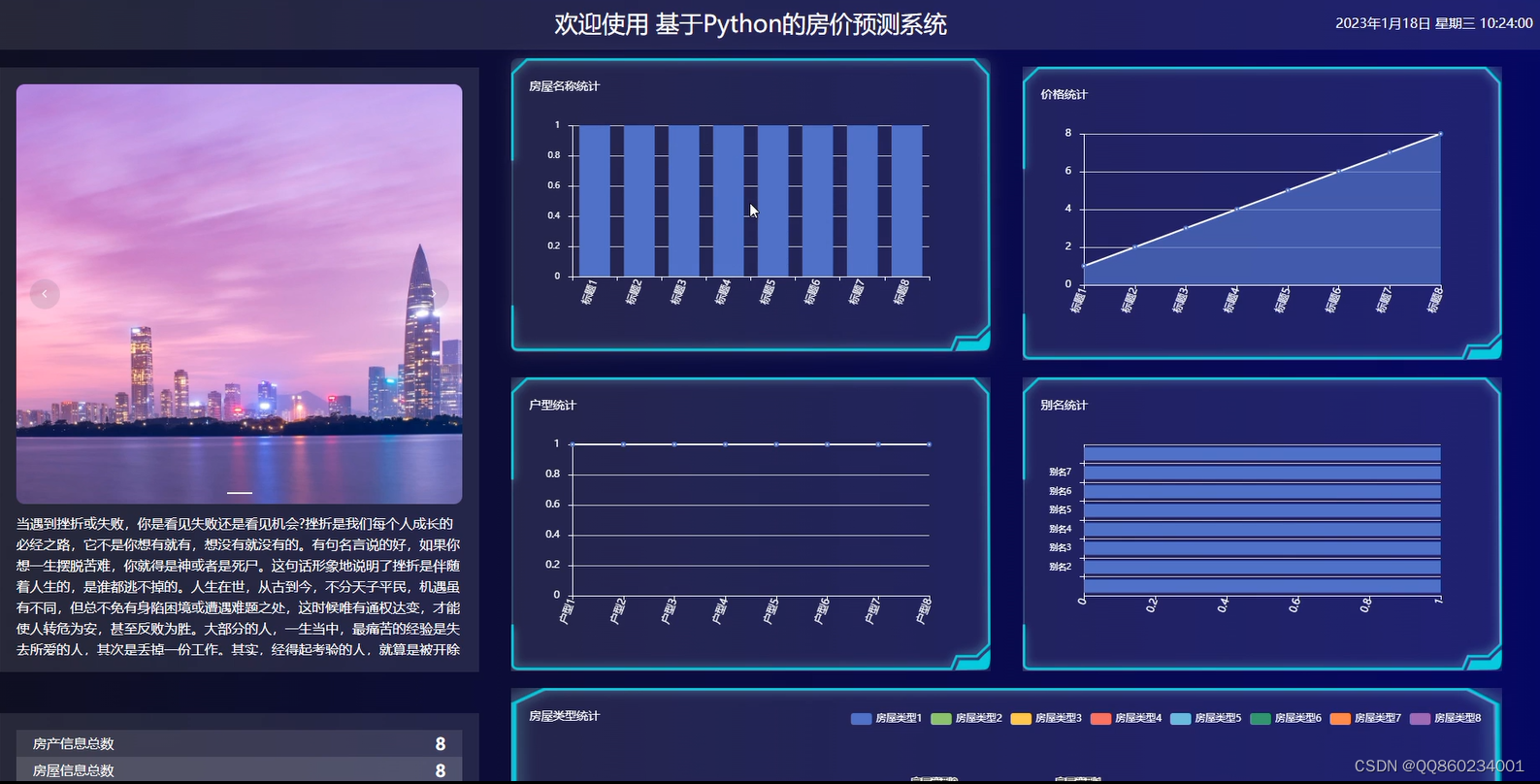The width and height of the screenshot is (1540, 784).
Task: Toggle 房屋类型4 legend item
Action: (x=1126, y=718)
